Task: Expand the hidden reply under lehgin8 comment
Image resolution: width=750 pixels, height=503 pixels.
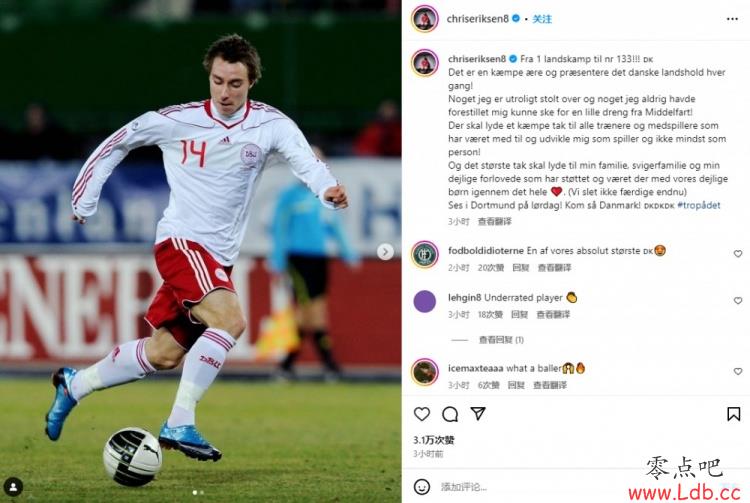Action: pyautogui.click(x=501, y=339)
